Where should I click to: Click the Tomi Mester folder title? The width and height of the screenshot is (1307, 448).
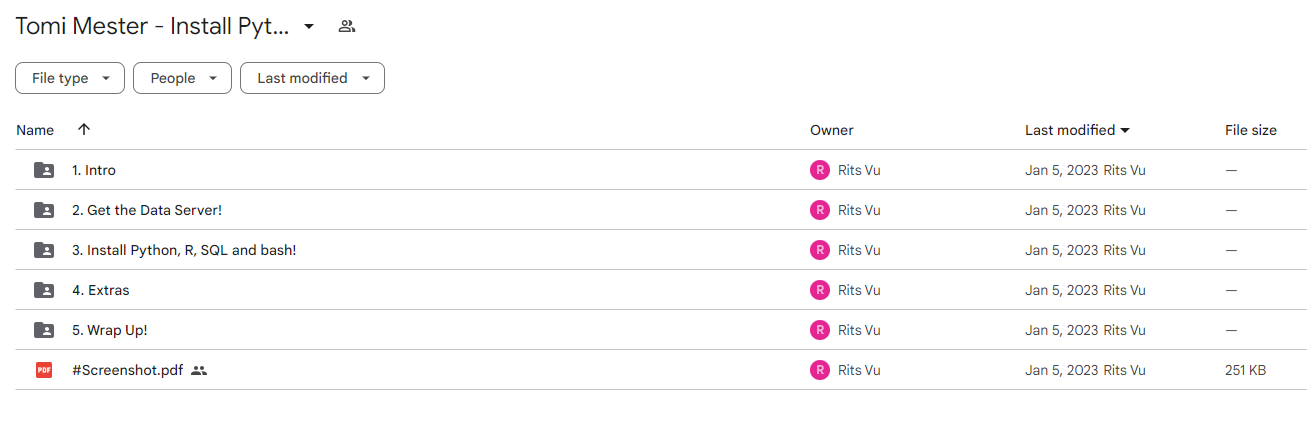tap(152, 27)
